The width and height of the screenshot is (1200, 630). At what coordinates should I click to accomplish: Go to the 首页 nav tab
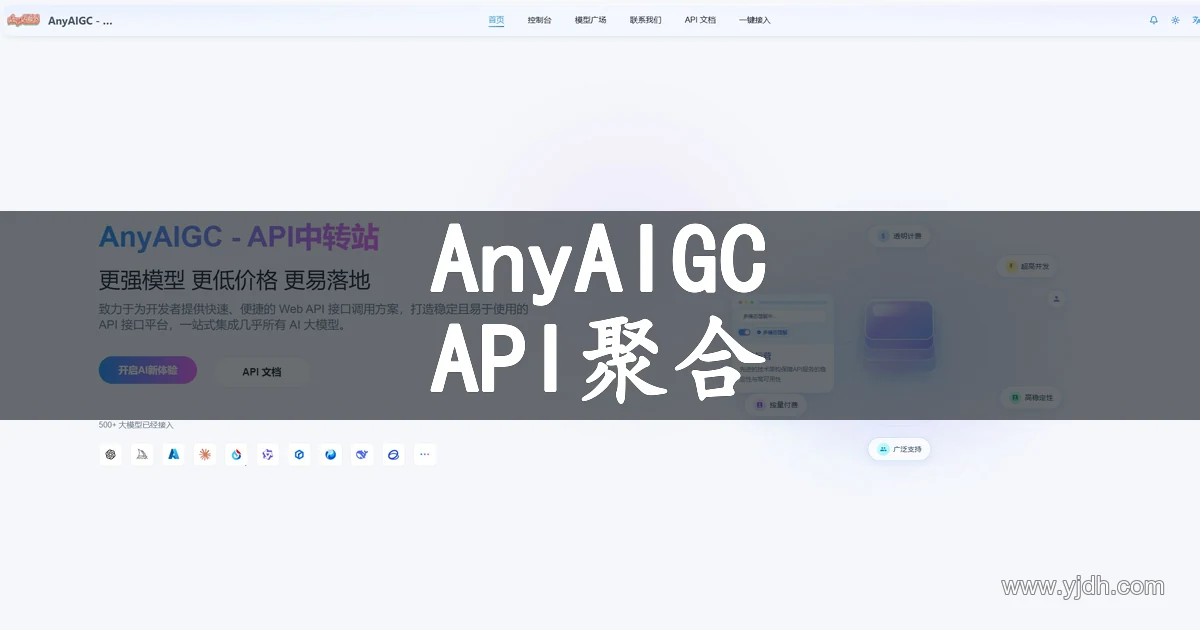pos(496,20)
